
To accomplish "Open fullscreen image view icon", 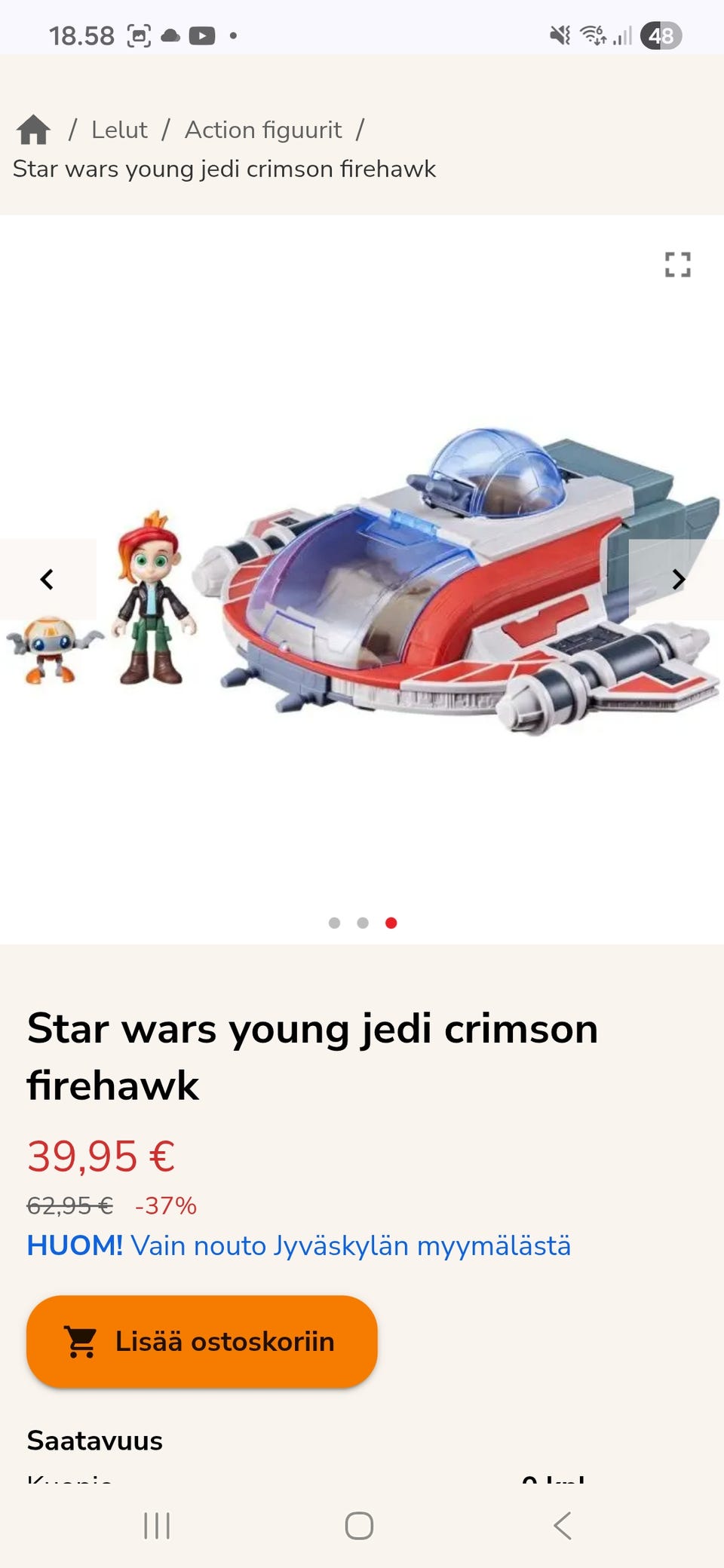I will [677, 265].
